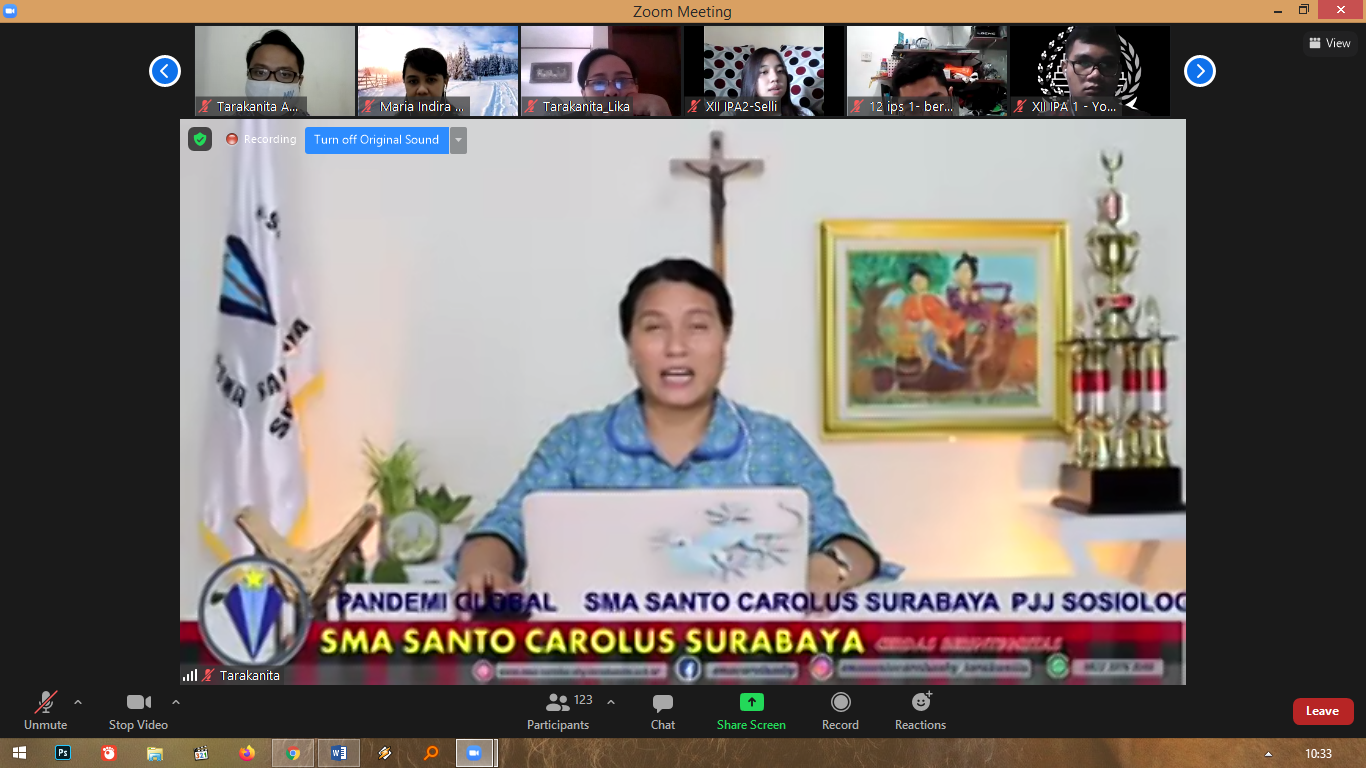The width and height of the screenshot is (1366, 768).
Task: Leave the meeting
Action: (x=1323, y=711)
